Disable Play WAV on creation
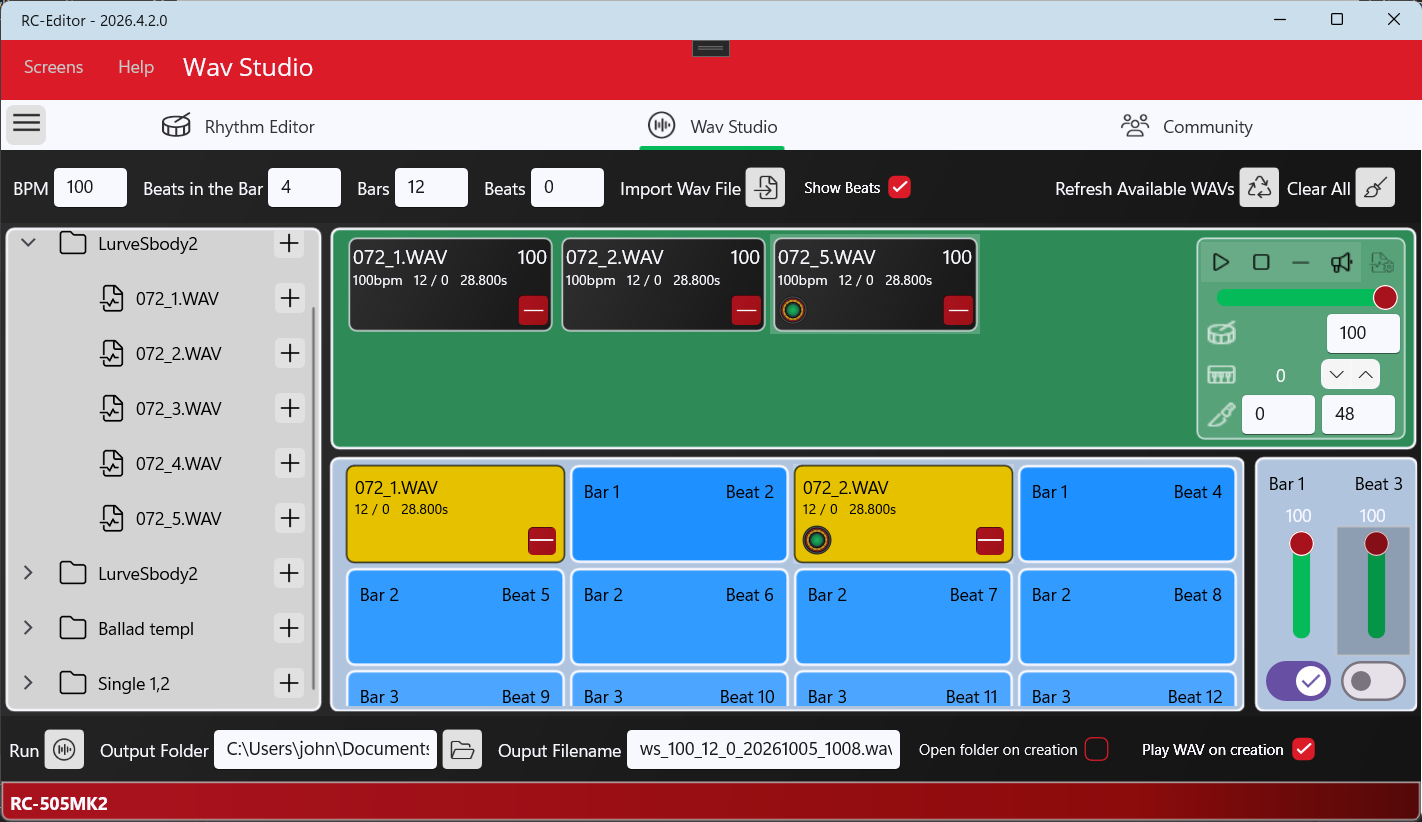Viewport: 1422px width, 822px height. 1303,749
